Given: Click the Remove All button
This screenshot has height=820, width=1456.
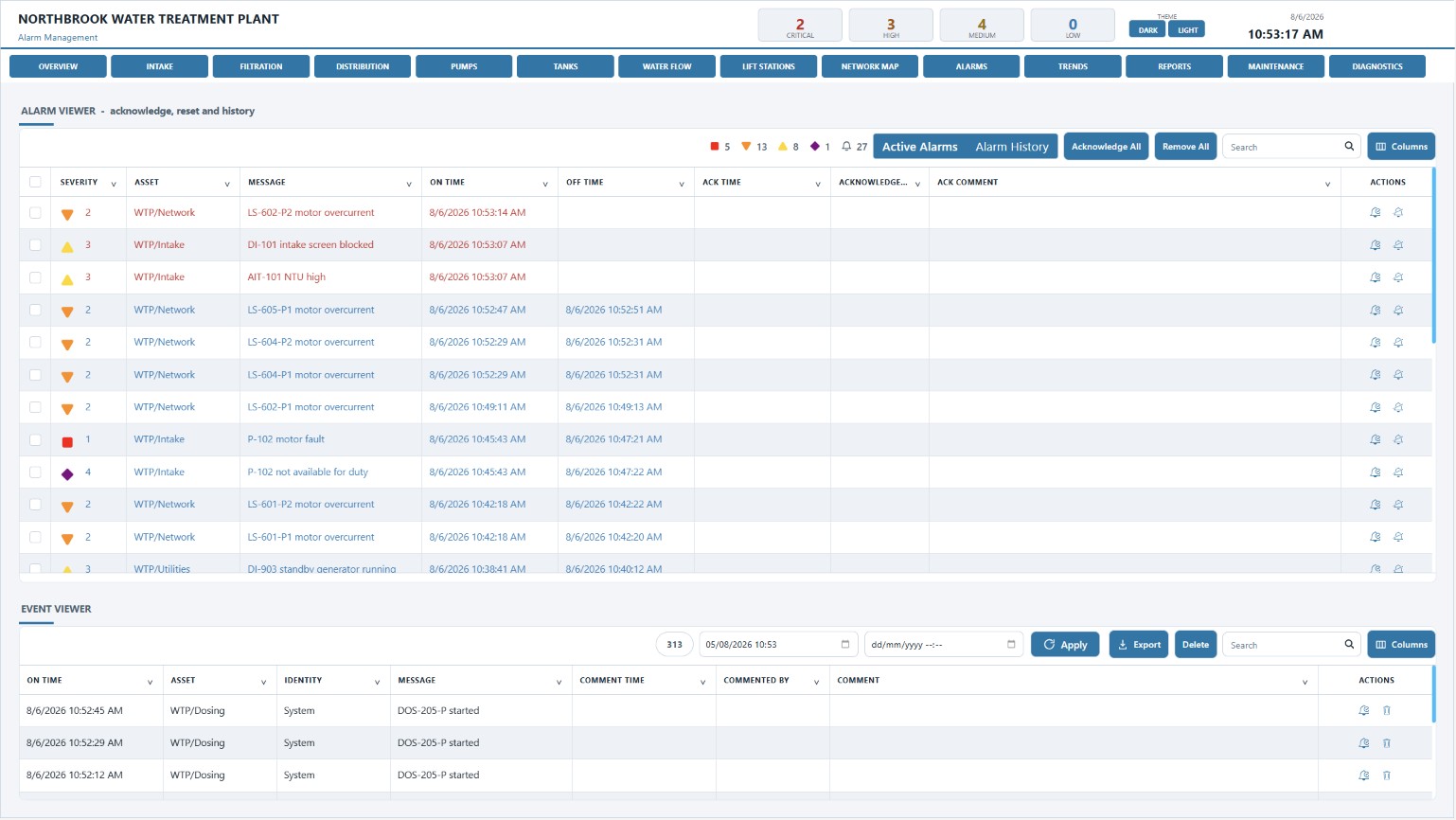Looking at the screenshot, I should click(x=1185, y=147).
